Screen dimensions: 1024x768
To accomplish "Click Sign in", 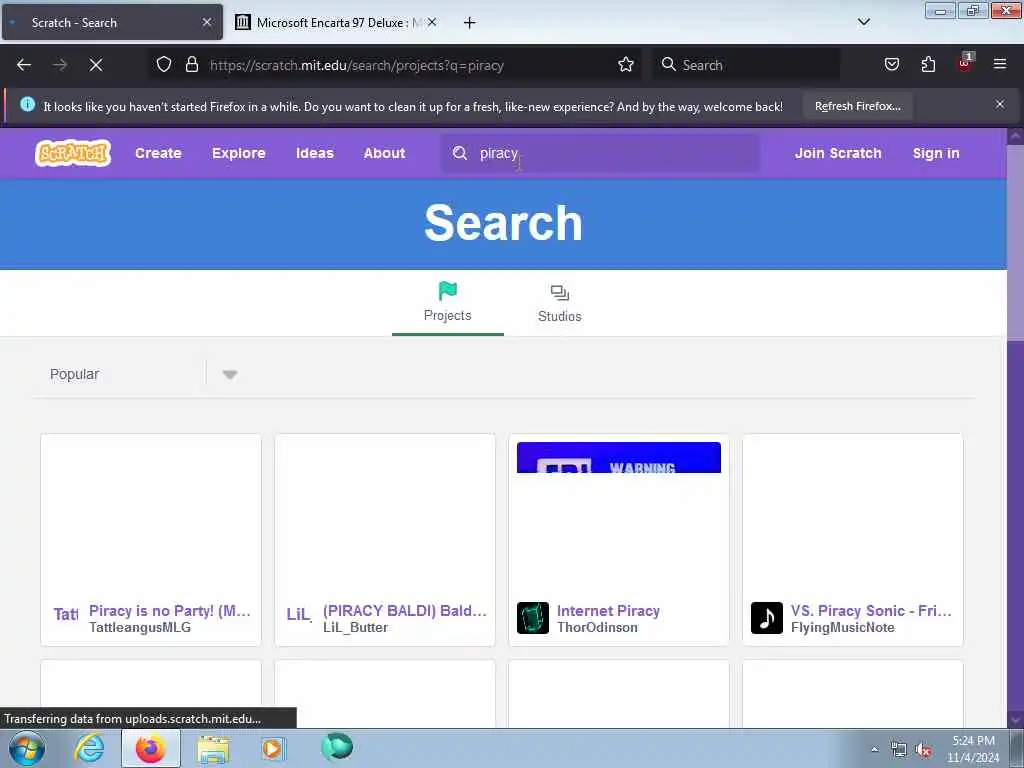I will click(x=936, y=153).
